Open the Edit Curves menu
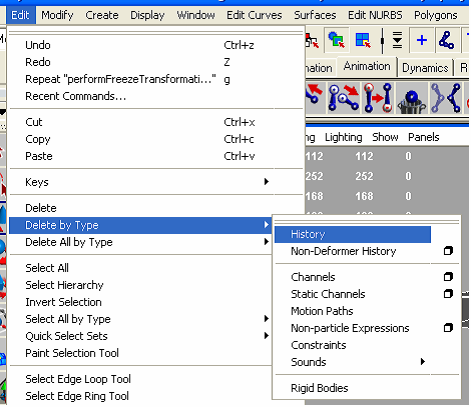This screenshot has width=471, height=407. pos(254,15)
